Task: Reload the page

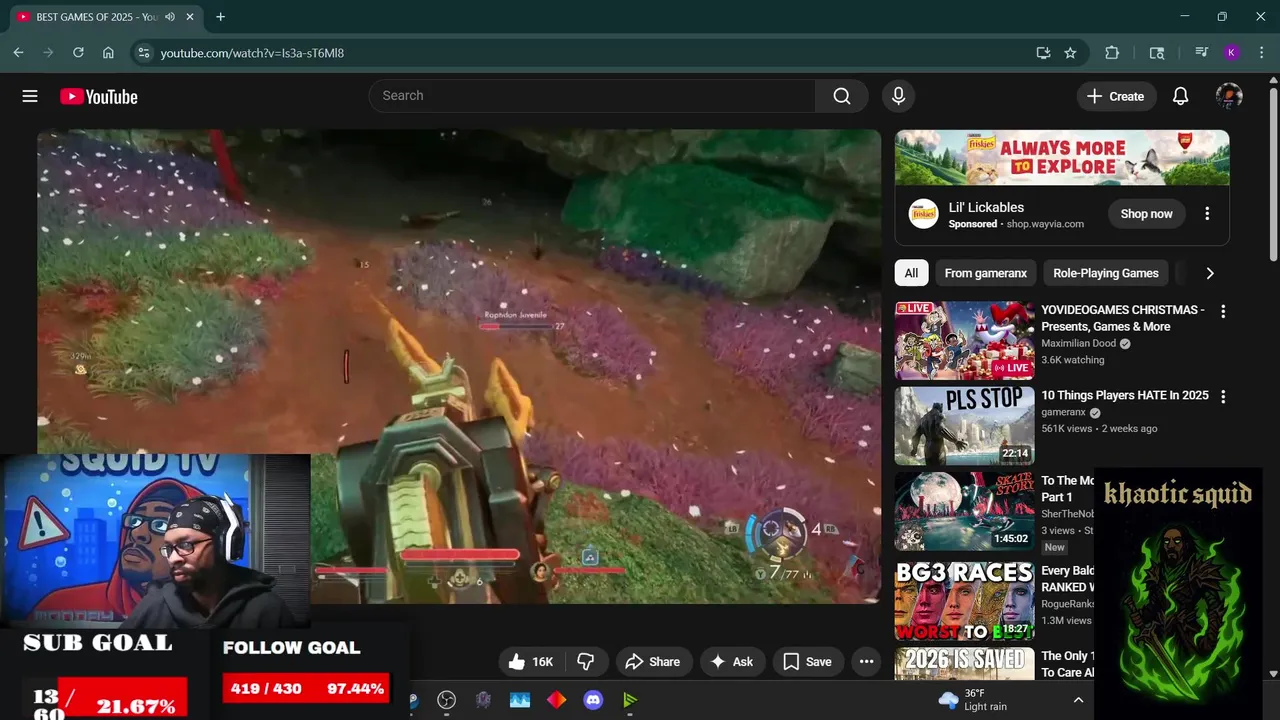Action: 78,53
